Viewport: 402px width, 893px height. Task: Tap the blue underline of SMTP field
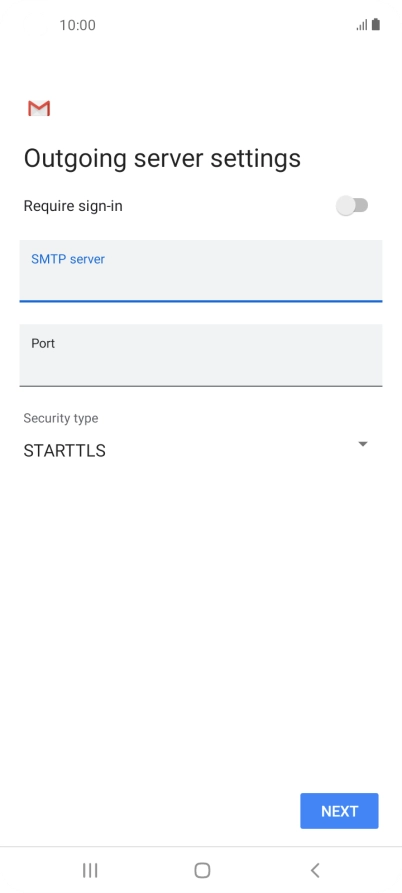(x=201, y=300)
